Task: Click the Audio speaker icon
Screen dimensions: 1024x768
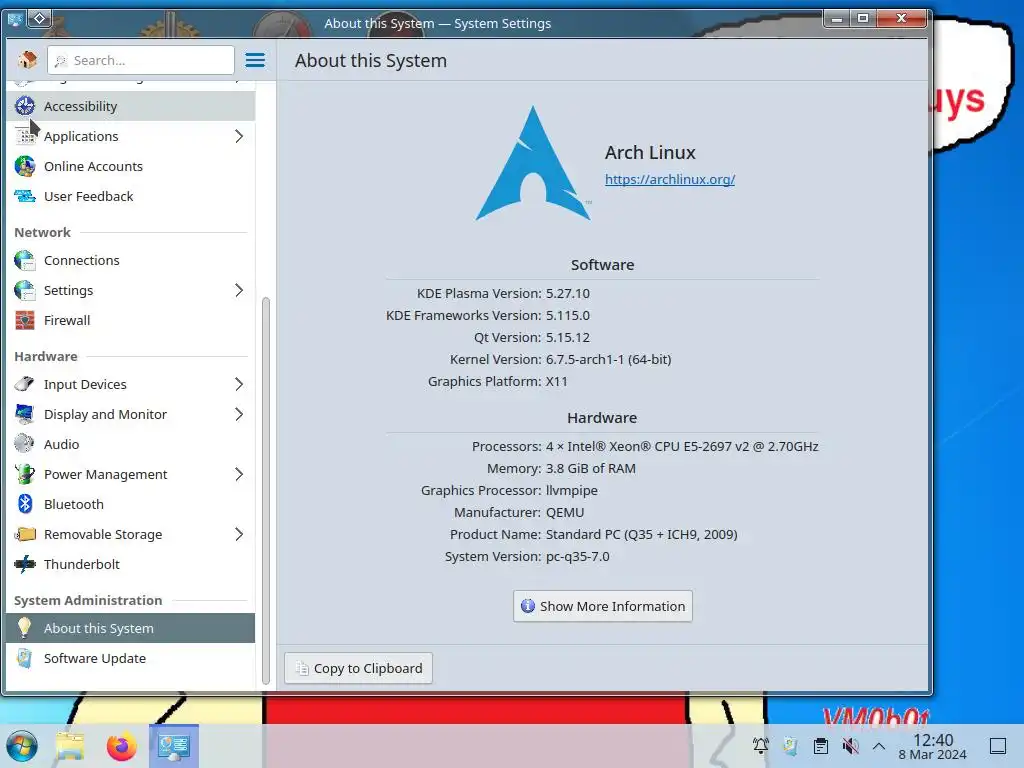Action: [x=25, y=444]
